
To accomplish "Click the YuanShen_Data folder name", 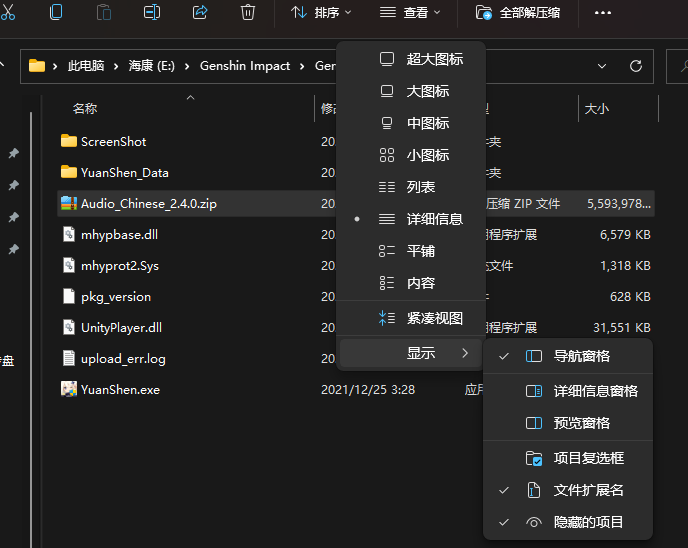I will tap(125, 173).
